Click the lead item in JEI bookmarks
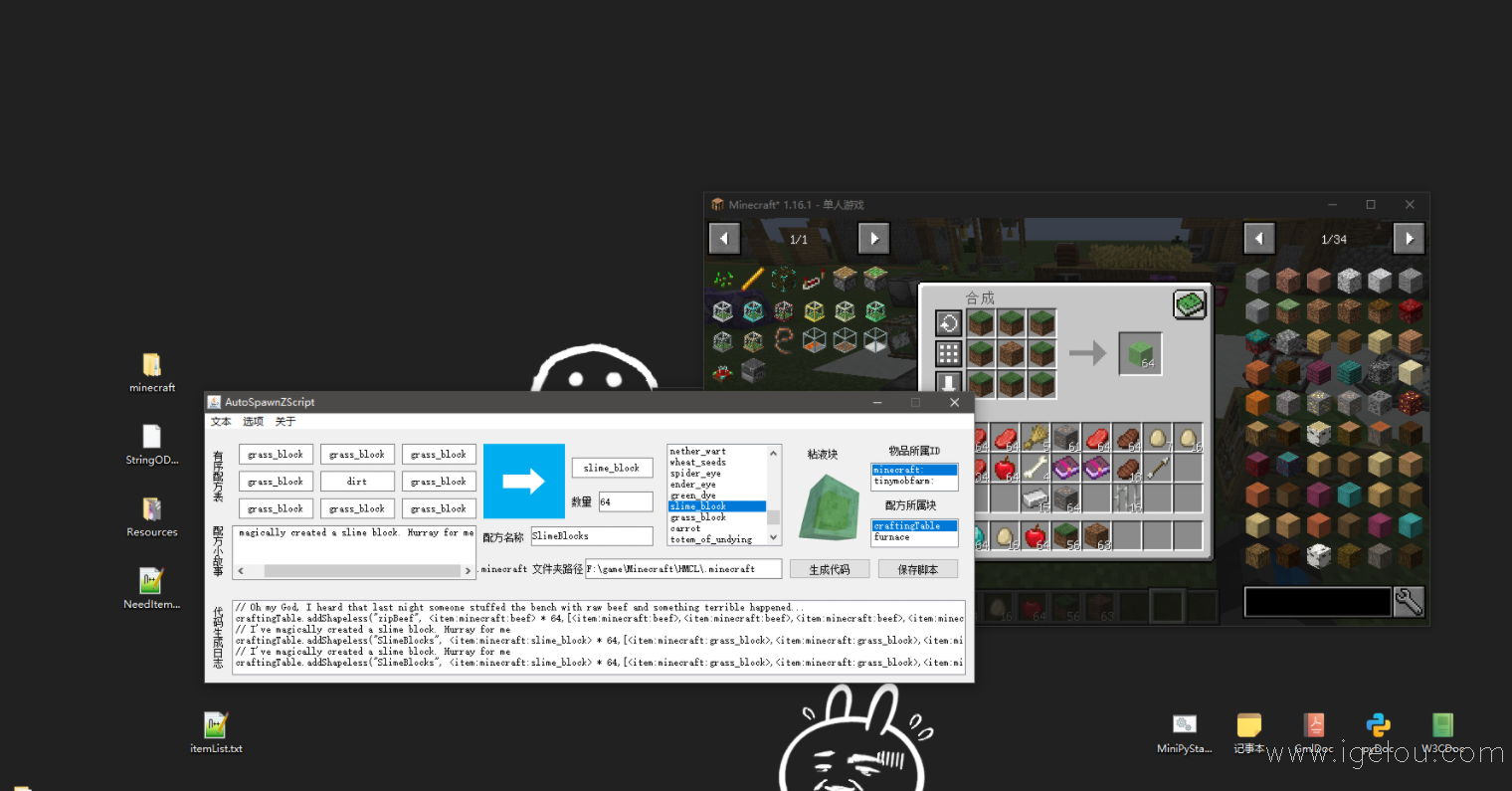This screenshot has width=1512, height=791. pyautogui.click(x=784, y=341)
